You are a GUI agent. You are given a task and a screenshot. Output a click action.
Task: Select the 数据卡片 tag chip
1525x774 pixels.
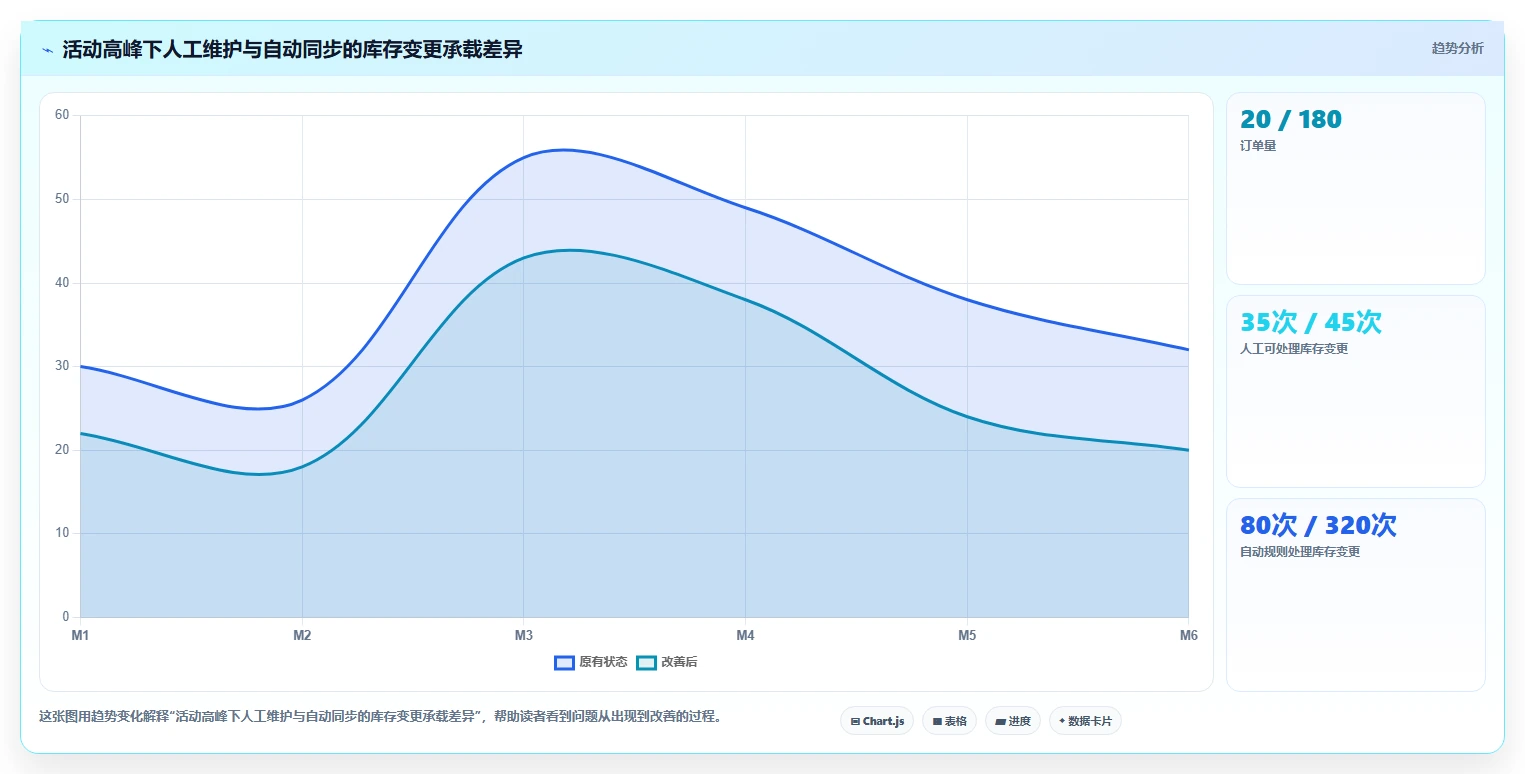[1085, 721]
